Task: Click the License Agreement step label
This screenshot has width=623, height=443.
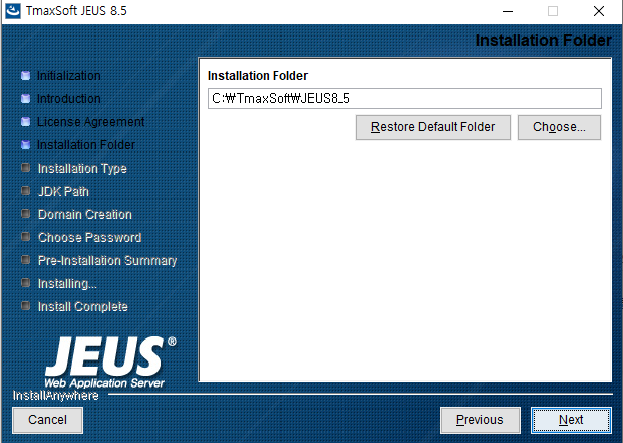Action: coord(90,122)
